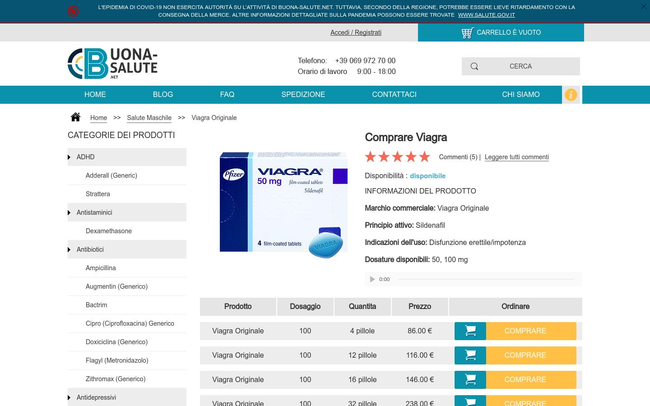
Task: Open the shopping cart icon in the header
Action: (x=467, y=32)
